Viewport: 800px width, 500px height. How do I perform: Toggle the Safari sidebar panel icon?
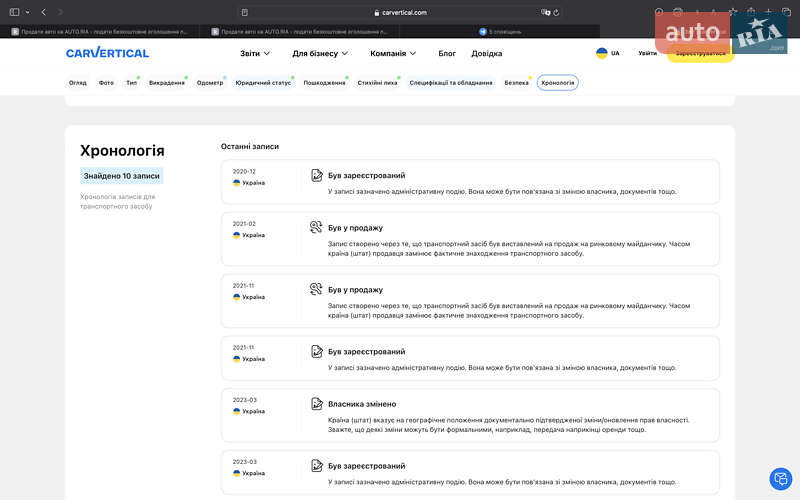(15, 12)
